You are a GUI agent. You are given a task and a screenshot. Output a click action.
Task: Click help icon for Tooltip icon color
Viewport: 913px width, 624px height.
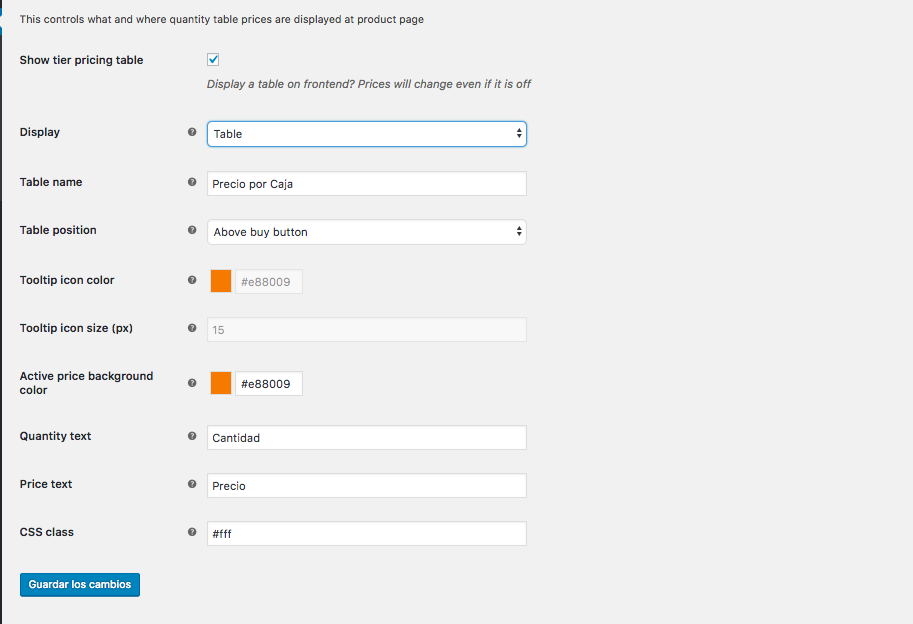coord(192,280)
